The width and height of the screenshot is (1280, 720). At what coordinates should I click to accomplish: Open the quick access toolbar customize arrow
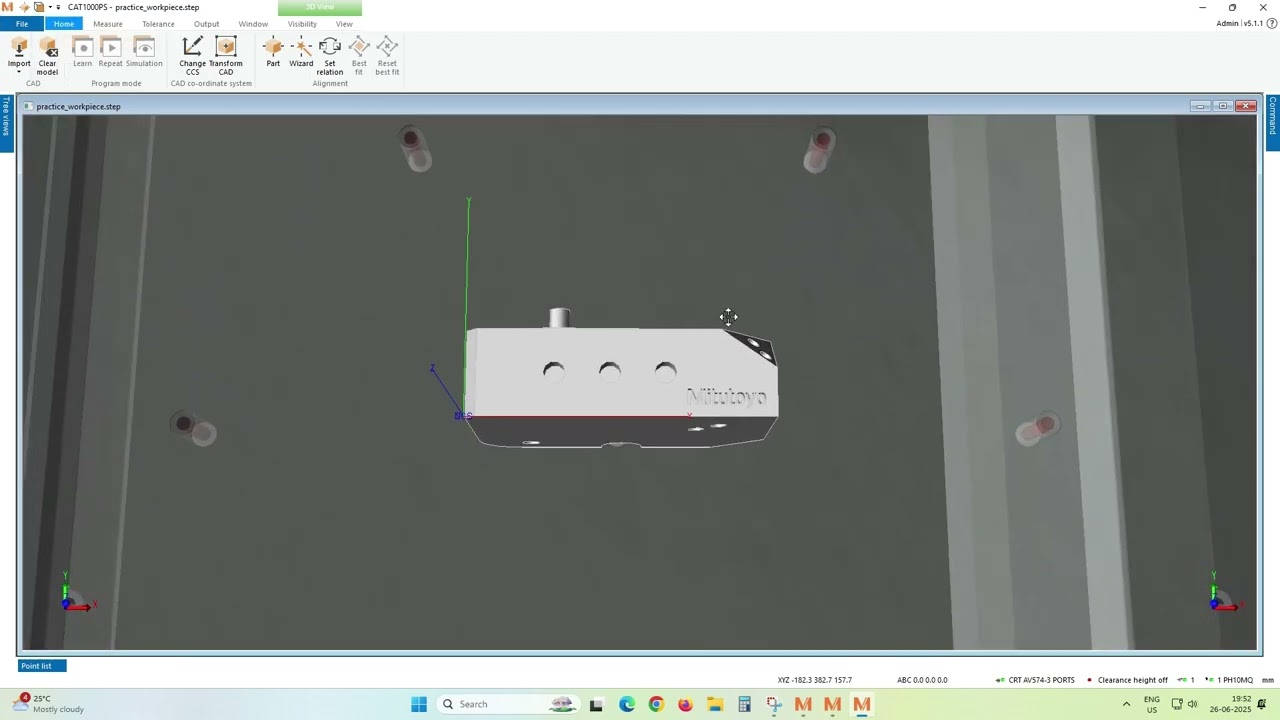[58, 7]
